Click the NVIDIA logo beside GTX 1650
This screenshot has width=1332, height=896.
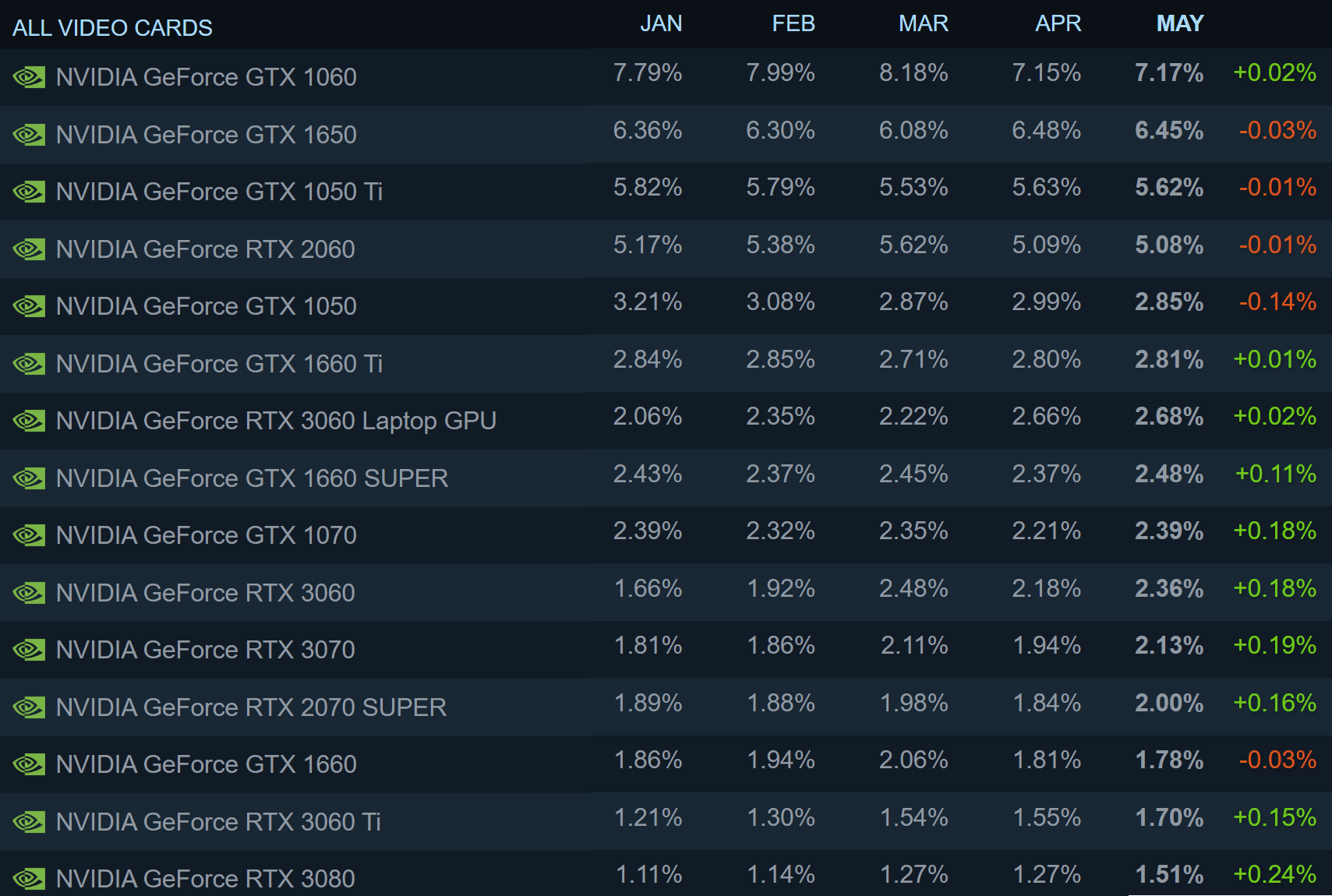point(29,135)
